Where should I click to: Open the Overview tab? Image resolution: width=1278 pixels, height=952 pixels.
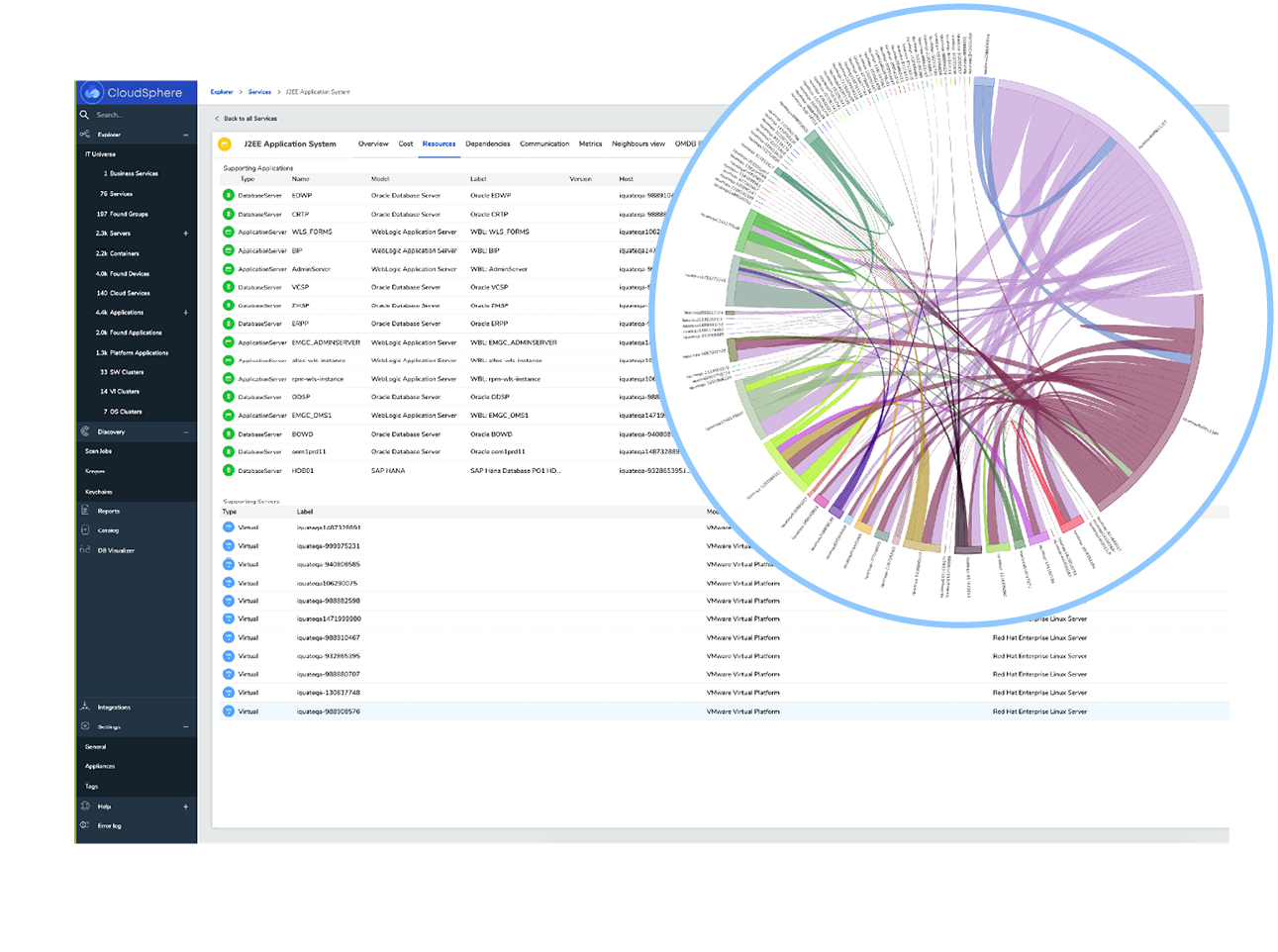(373, 144)
